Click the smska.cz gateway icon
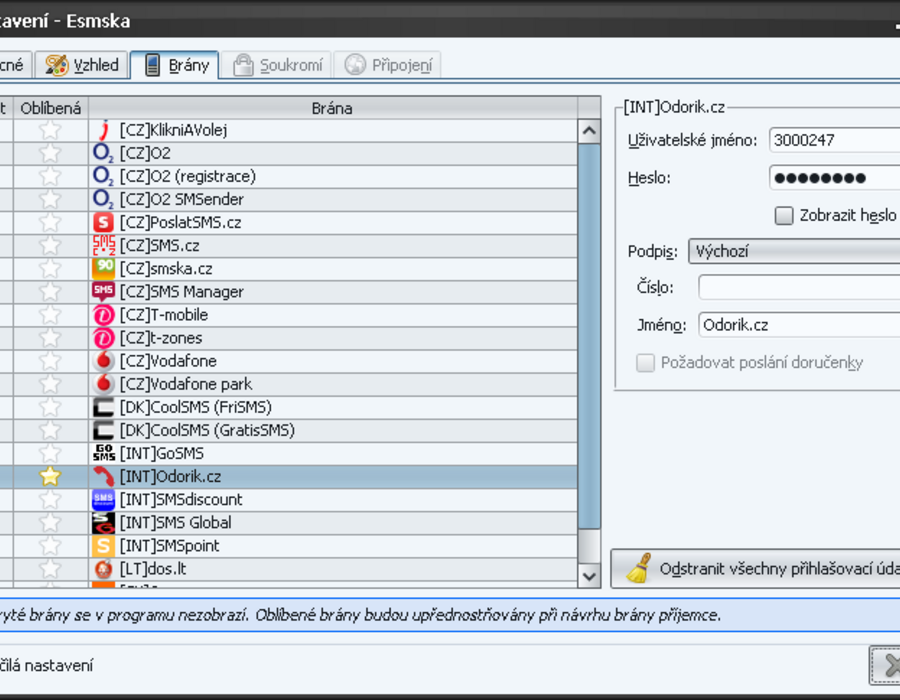Screen dimensions: 900x700 coord(103,269)
